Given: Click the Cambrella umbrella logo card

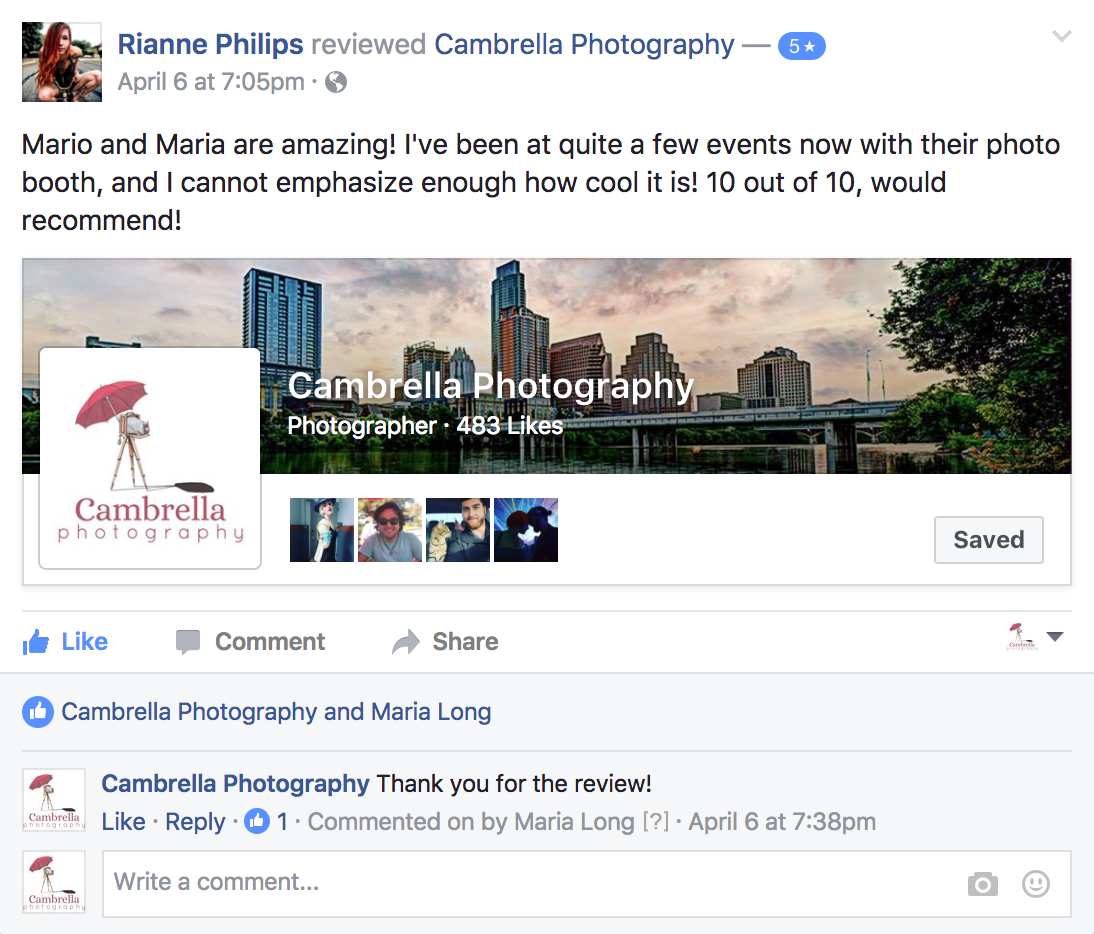Looking at the screenshot, I should (150, 458).
